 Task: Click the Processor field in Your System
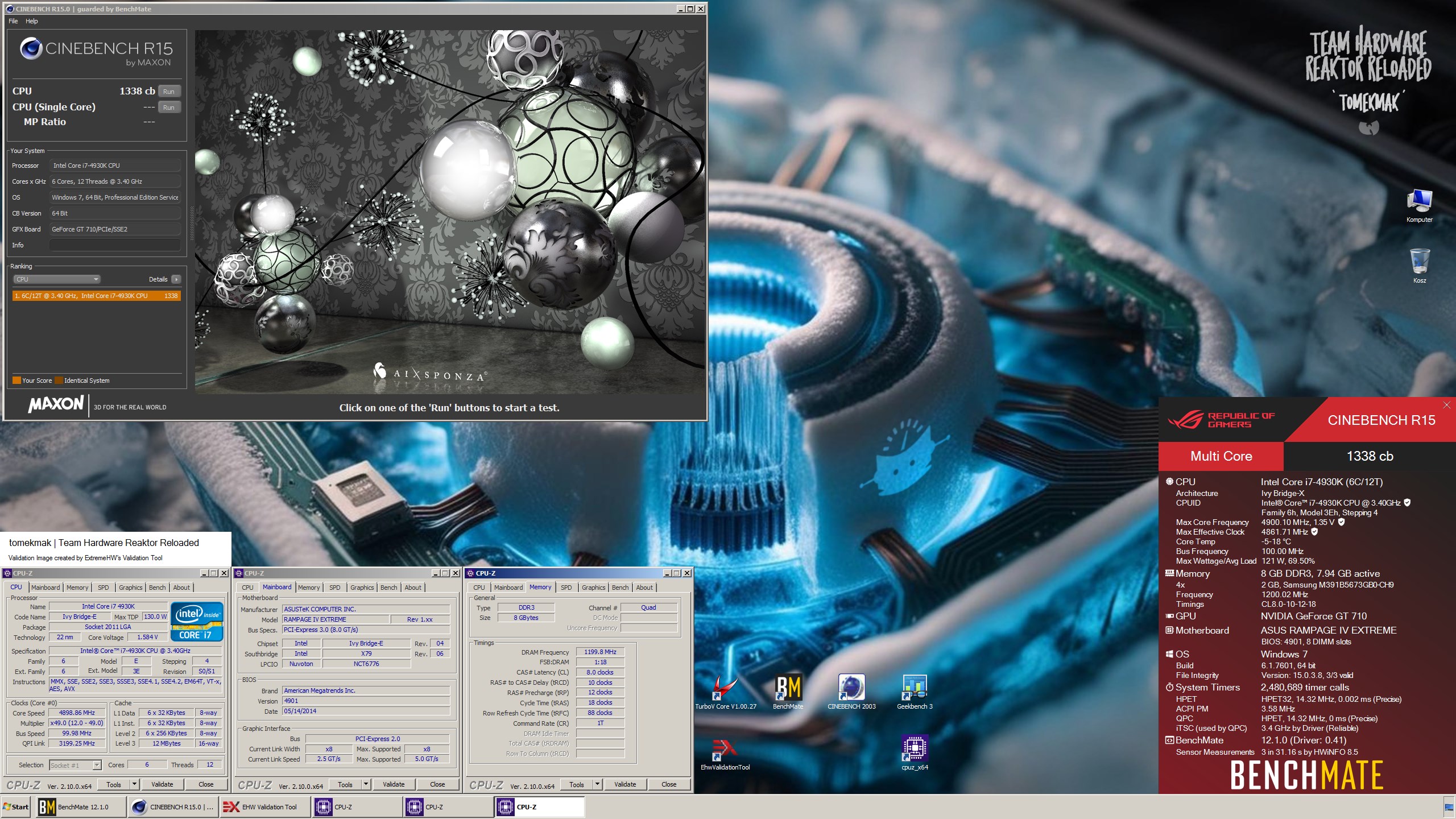115,166
